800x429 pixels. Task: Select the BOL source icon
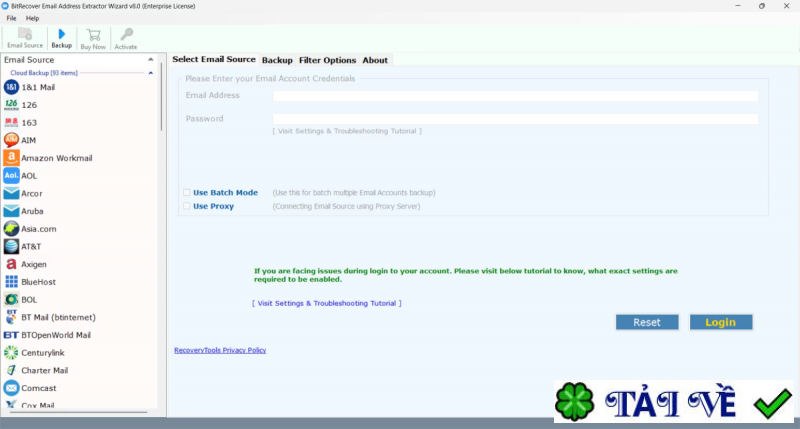(x=11, y=299)
